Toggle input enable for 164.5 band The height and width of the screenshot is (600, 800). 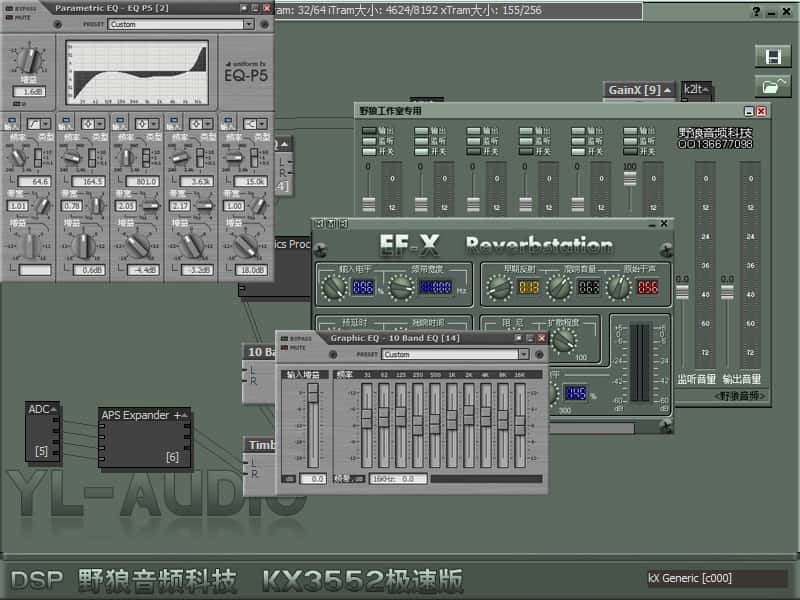(x=65, y=122)
